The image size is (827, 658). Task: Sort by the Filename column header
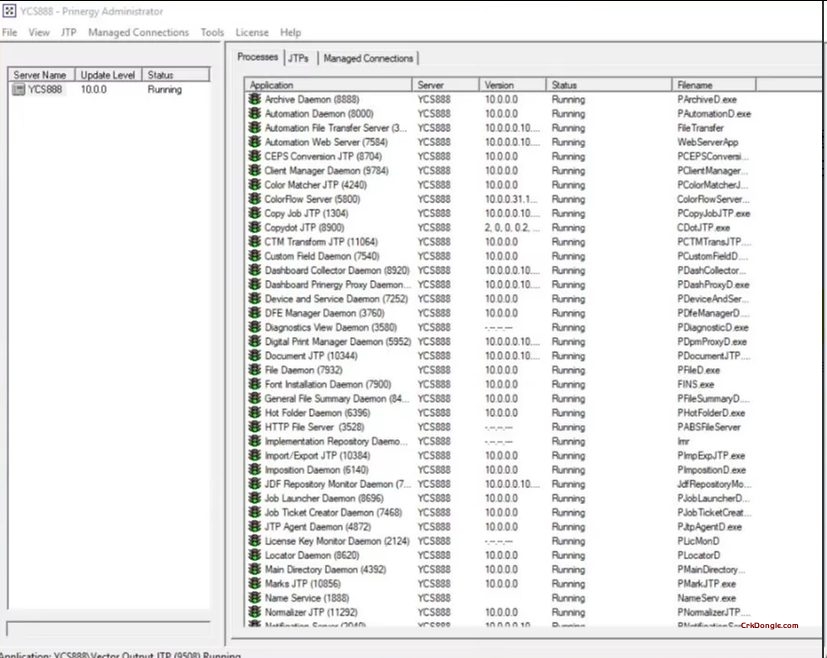714,84
